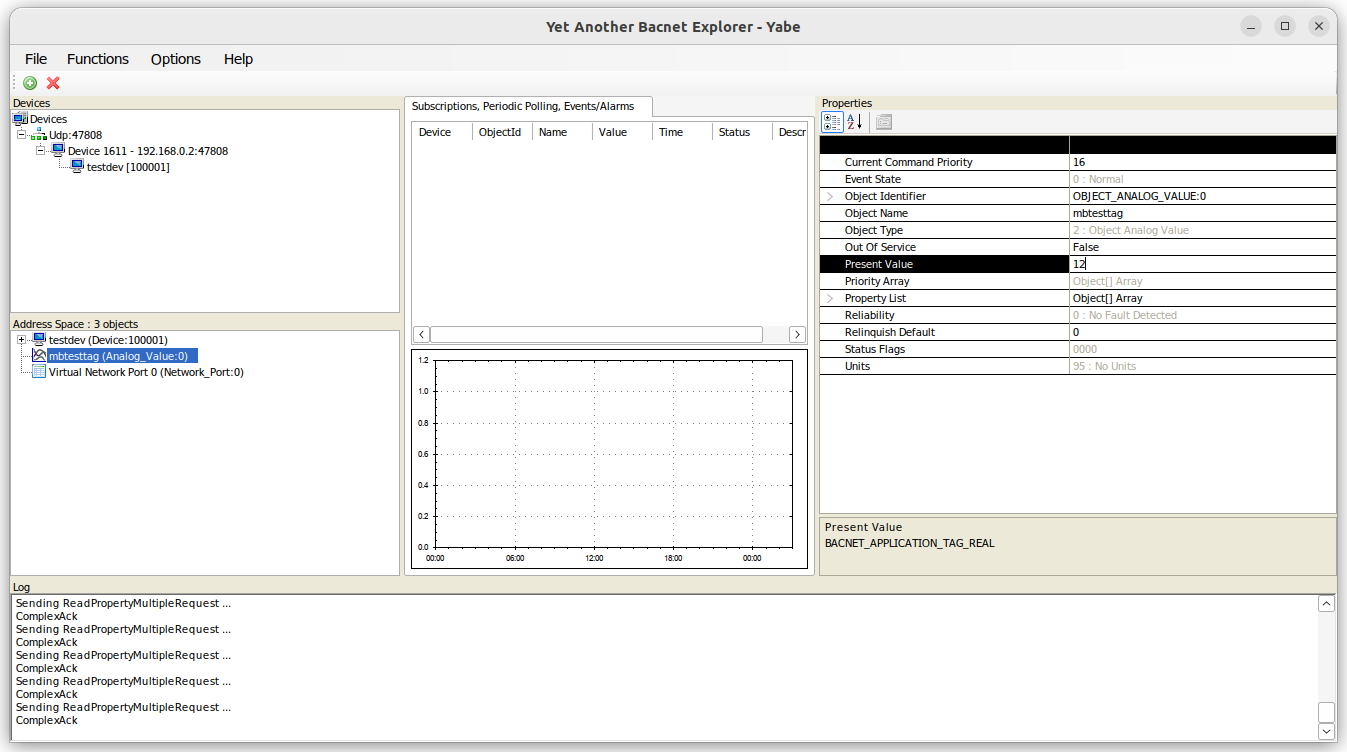The width and height of the screenshot is (1347, 752).
Task: Select the Relinquish Default property label
Action: tap(890, 332)
